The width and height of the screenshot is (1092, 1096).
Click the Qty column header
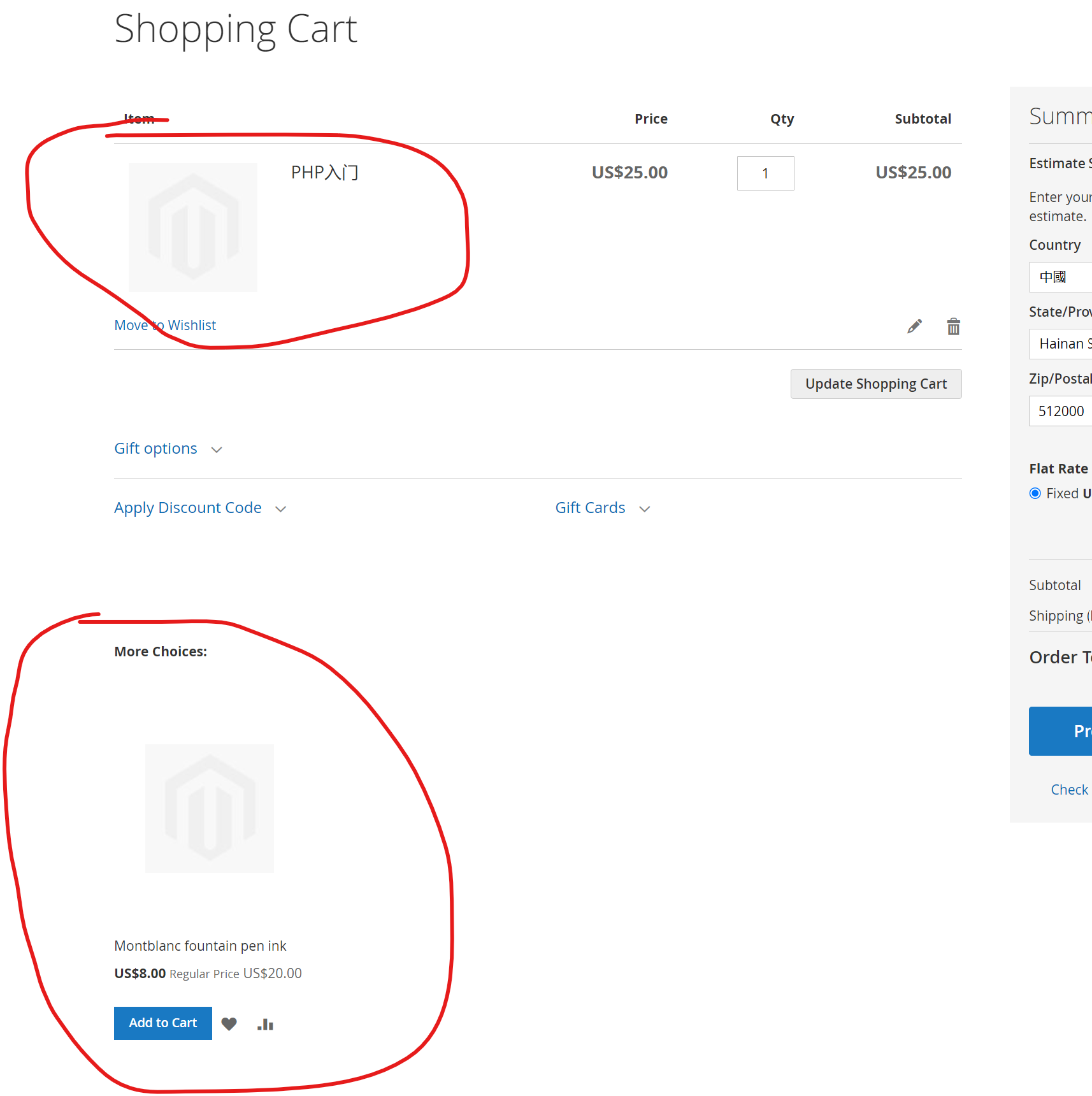[x=782, y=119]
